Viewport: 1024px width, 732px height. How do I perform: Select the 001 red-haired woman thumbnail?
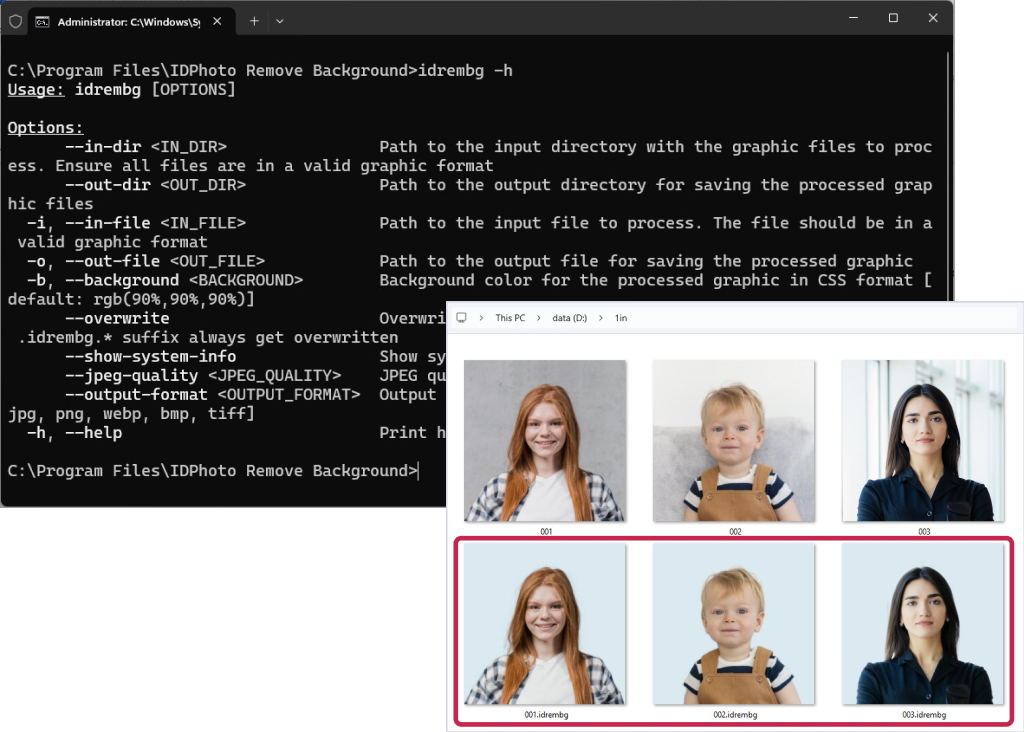tap(545, 441)
